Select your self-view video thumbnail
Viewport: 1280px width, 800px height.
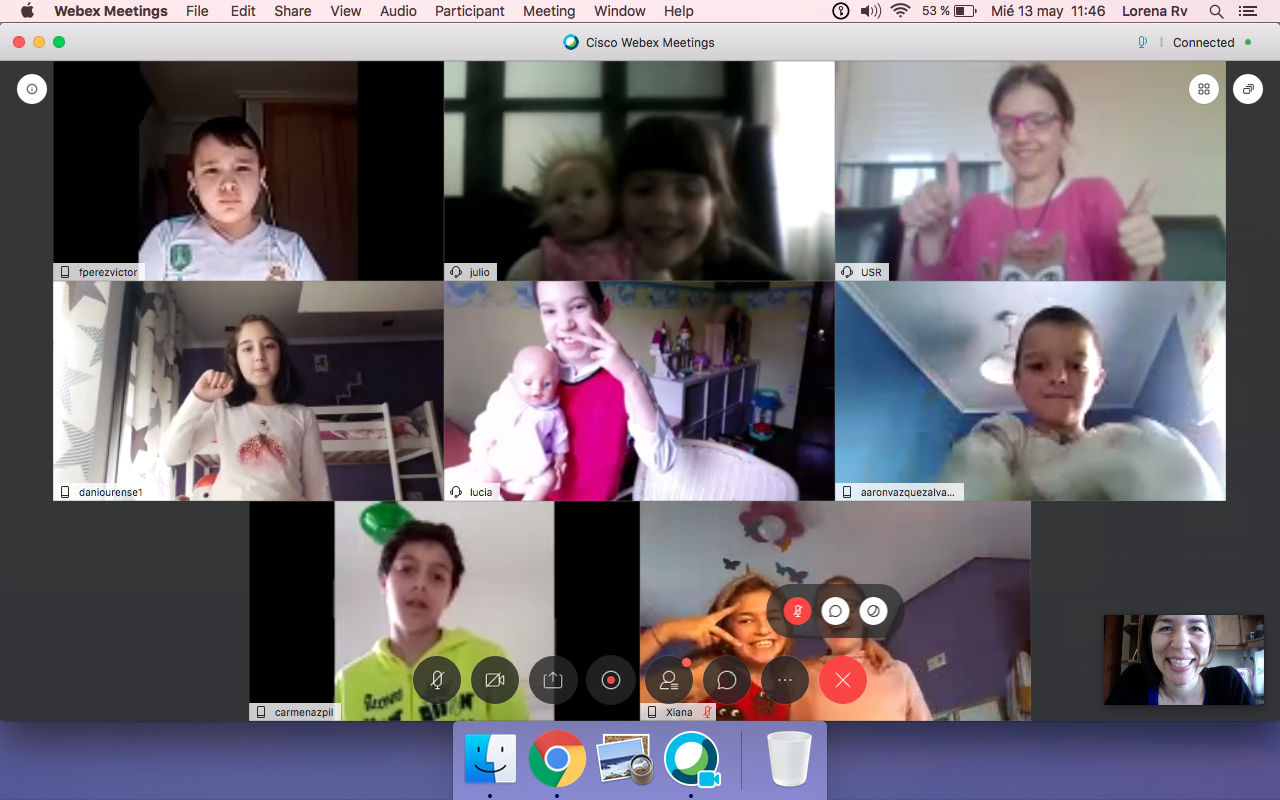(1183, 659)
